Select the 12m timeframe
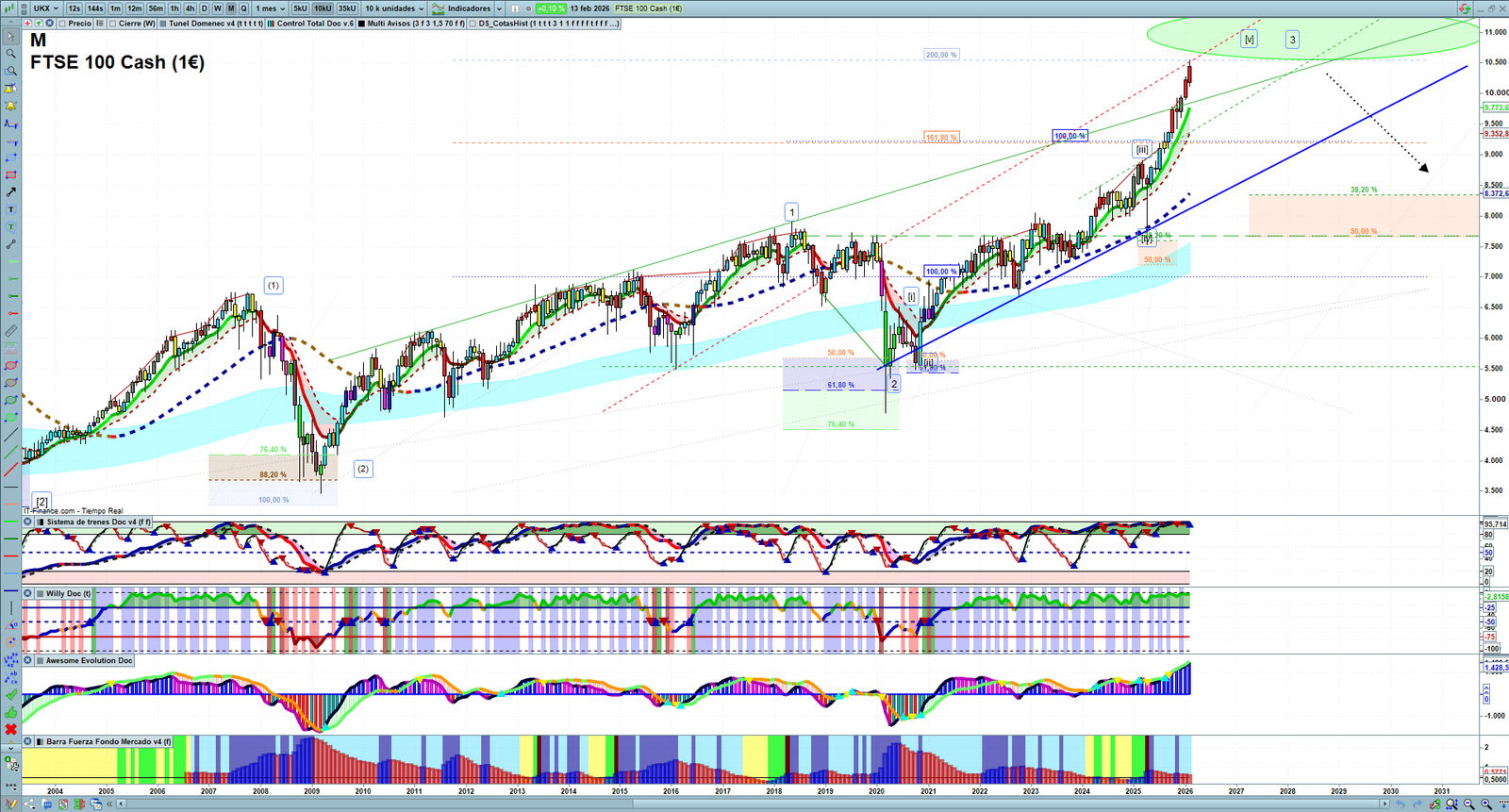This screenshot has height=812, width=1509. (x=135, y=8)
